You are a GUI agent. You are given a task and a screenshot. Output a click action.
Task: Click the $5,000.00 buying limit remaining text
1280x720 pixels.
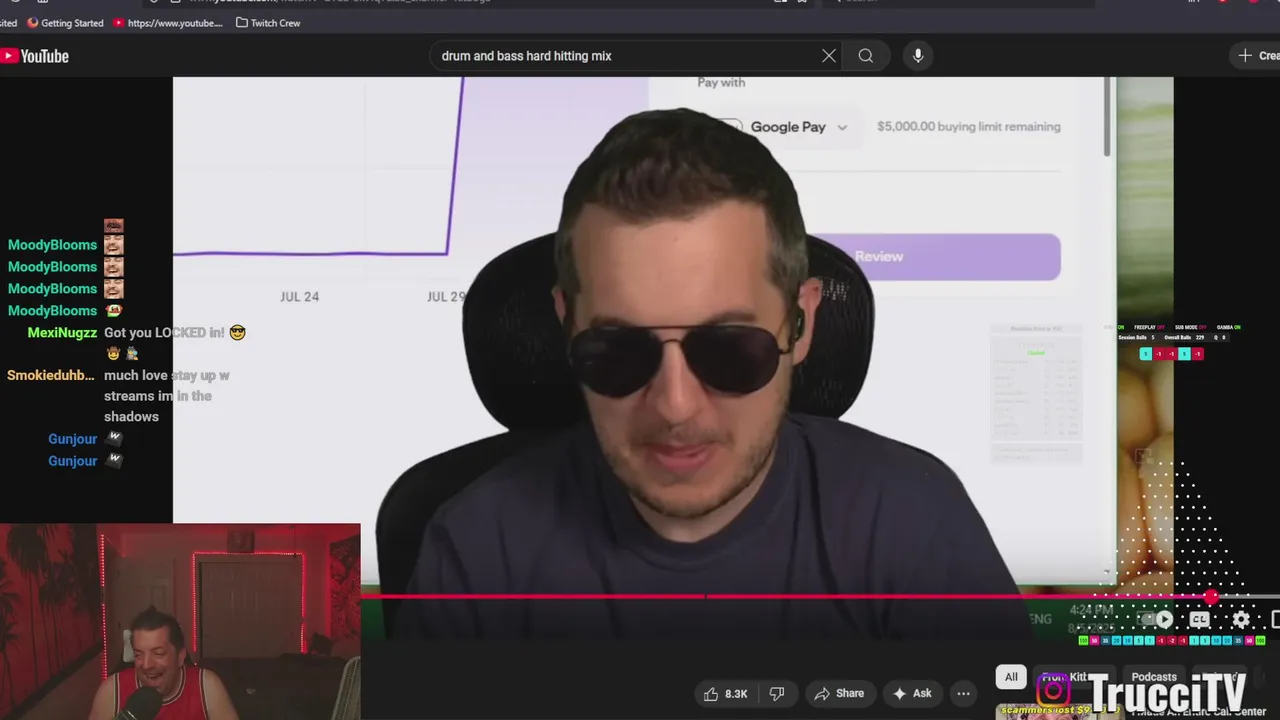point(969,127)
